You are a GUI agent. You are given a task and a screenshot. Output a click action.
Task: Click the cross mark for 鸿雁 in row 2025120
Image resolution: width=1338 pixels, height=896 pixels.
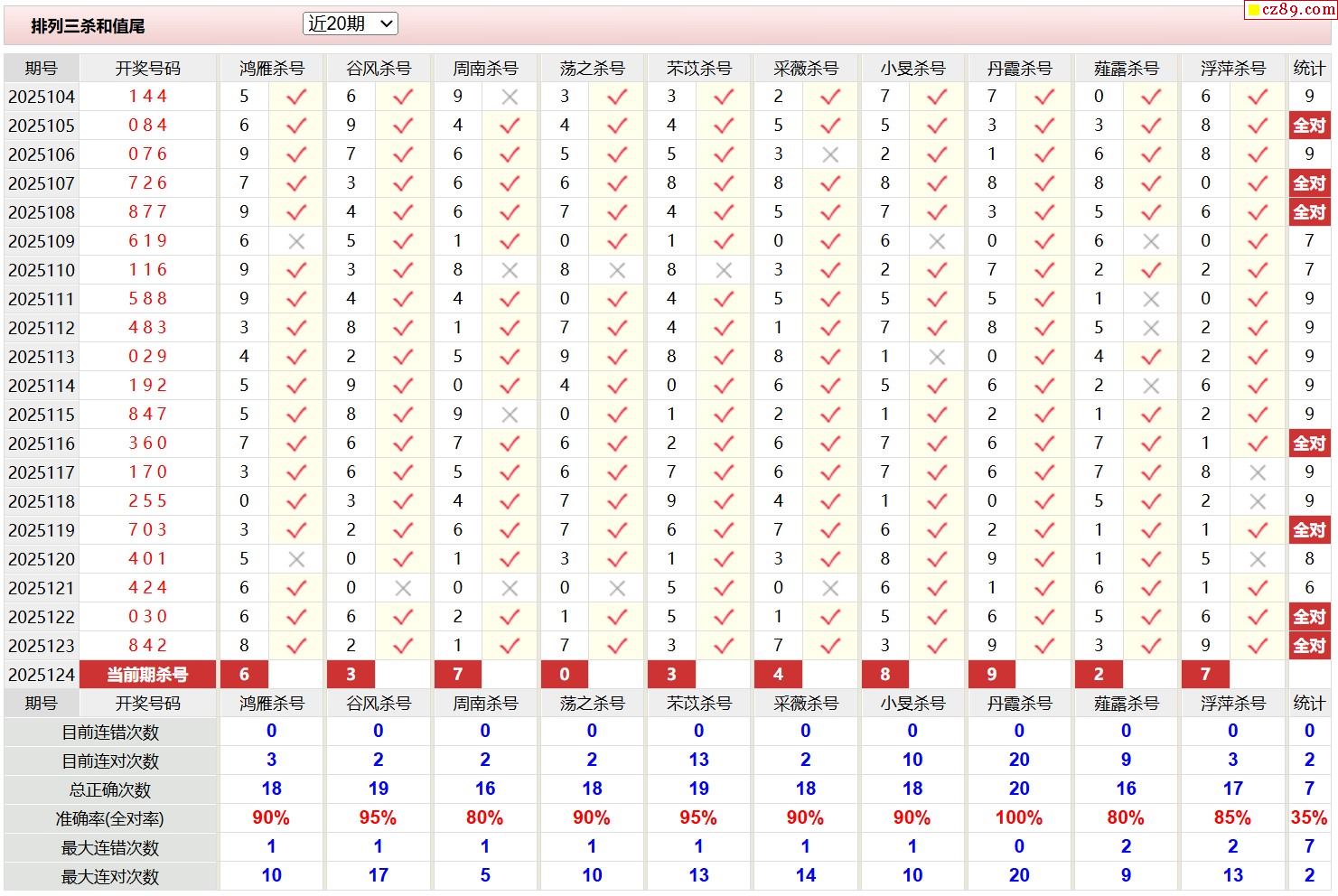click(x=296, y=559)
